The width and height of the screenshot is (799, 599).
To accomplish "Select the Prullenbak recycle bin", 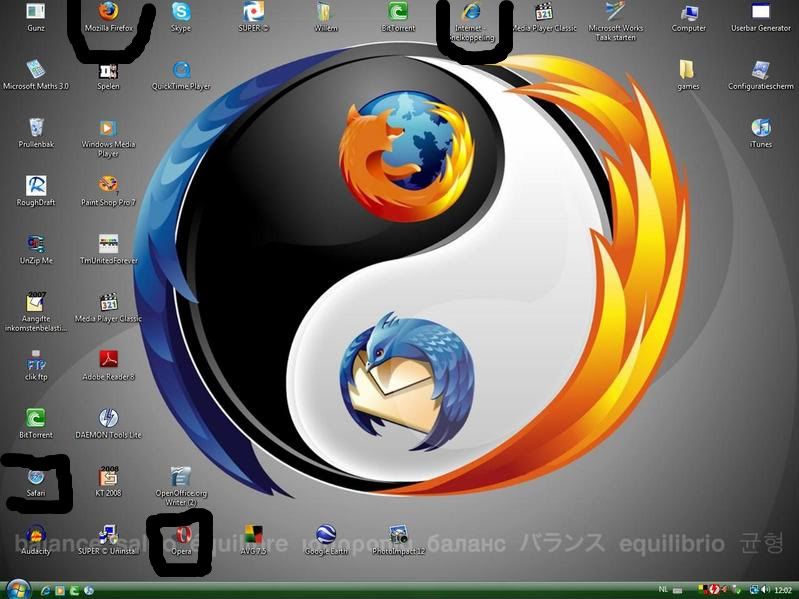I will click(x=36, y=133).
